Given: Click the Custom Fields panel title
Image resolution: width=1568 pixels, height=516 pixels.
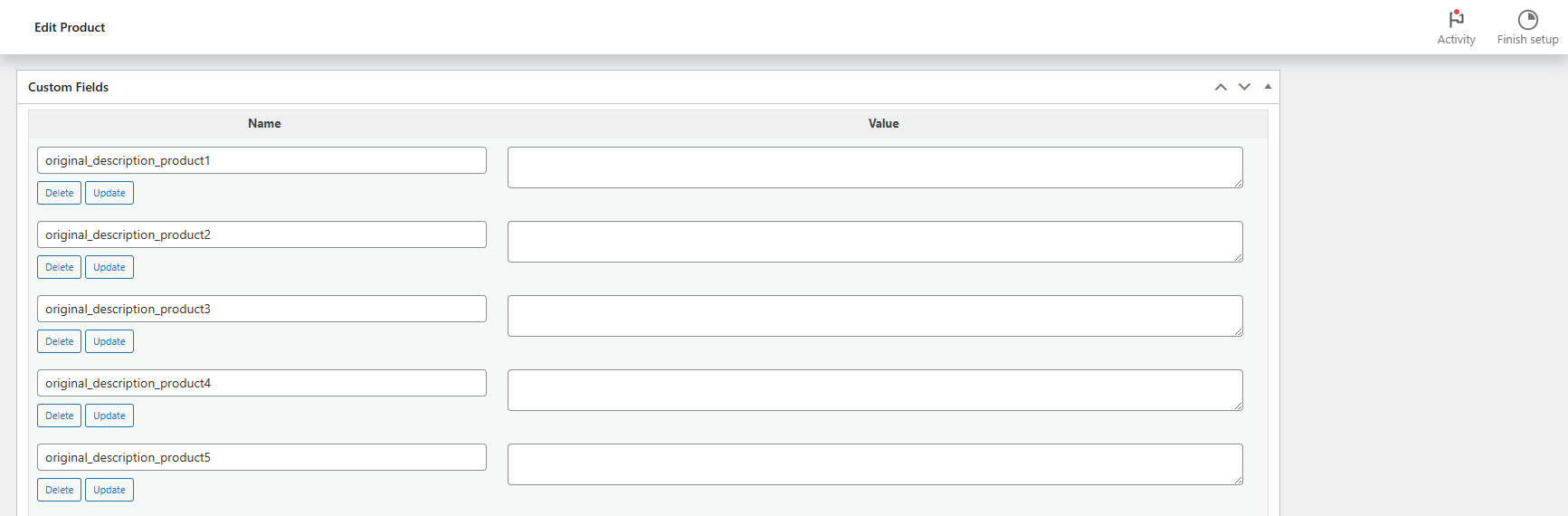Looking at the screenshot, I should [69, 87].
